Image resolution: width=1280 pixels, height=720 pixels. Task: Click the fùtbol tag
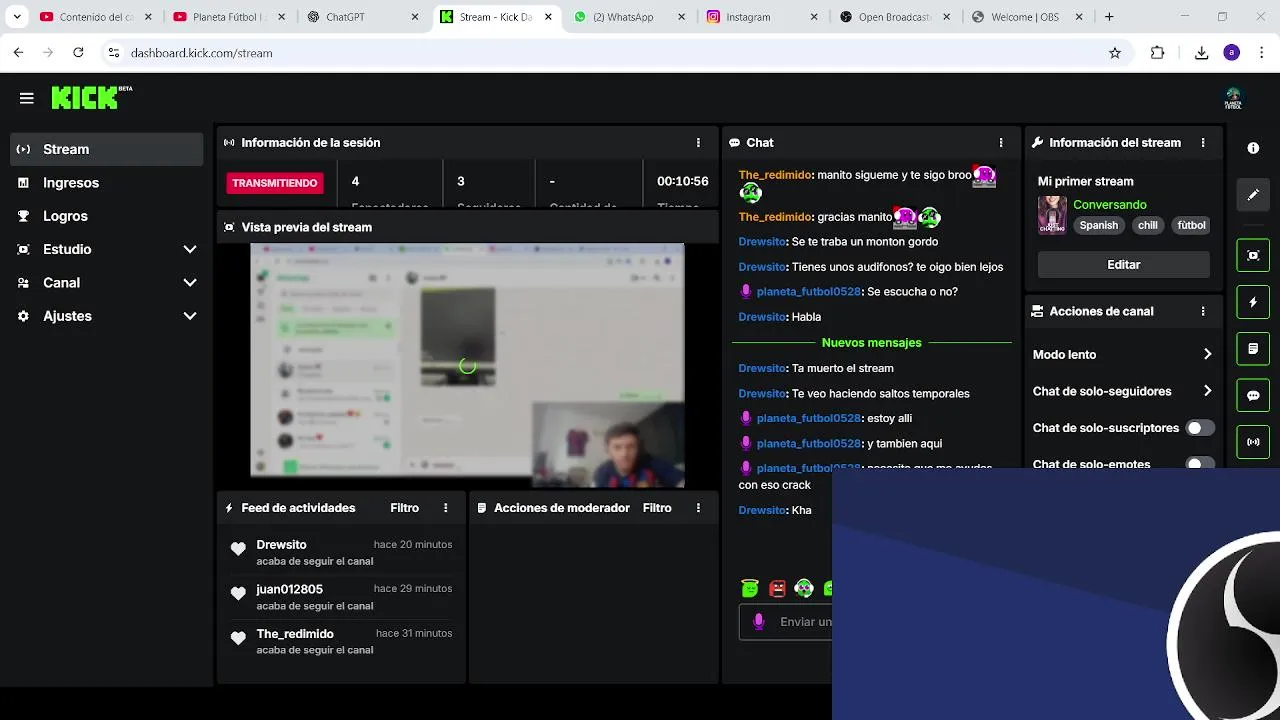point(1191,226)
